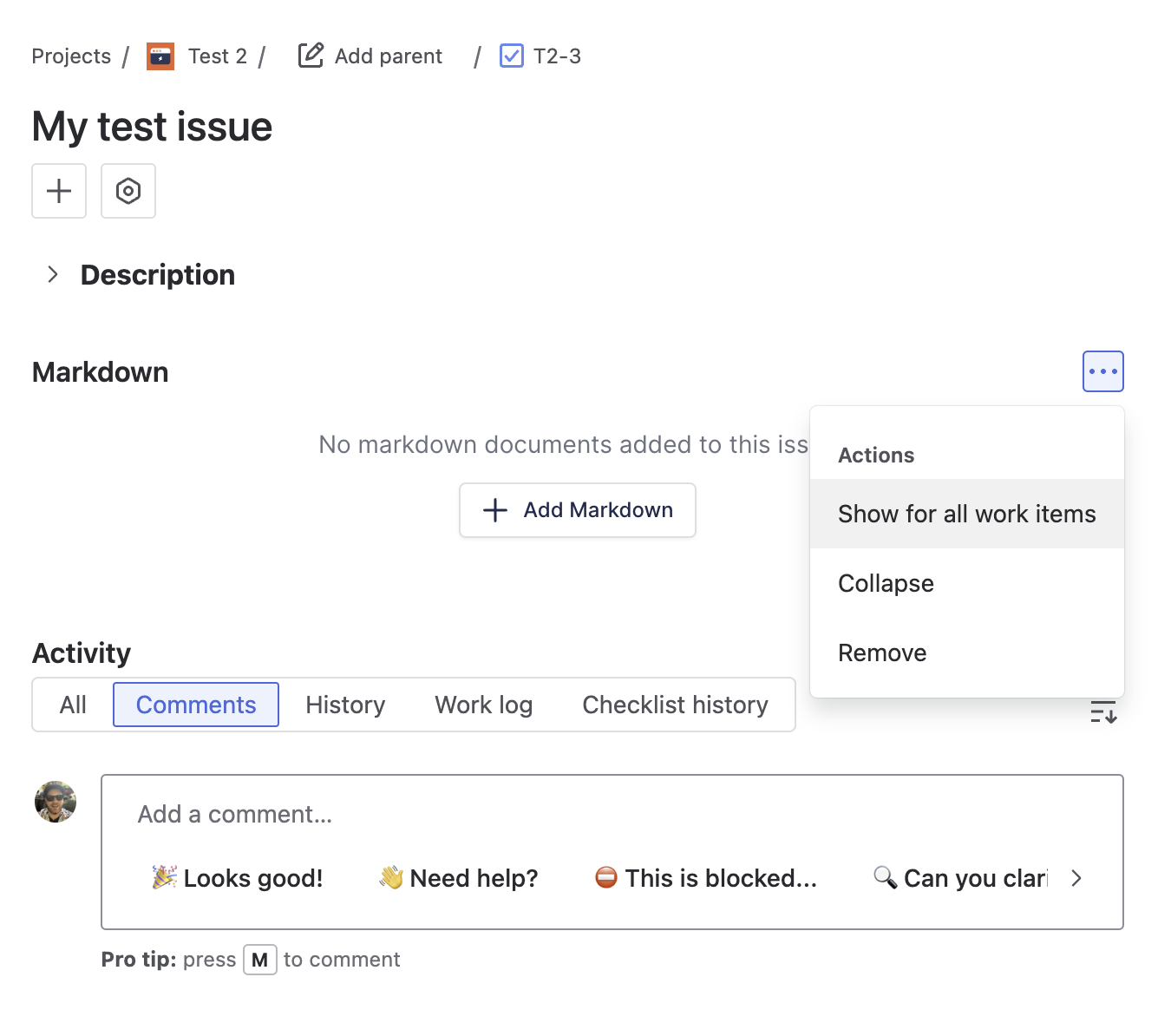Focus the 'Add a comment' input field
Viewport: 1171px width, 1036px height.
(434, 814)
